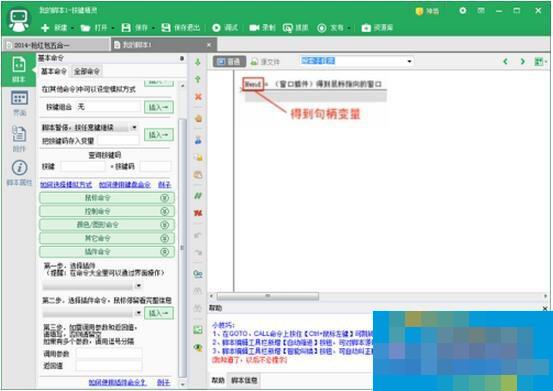Open the script info (脚本信息) tab
Screen dimensions: 553x391
(x=244, y=380)
